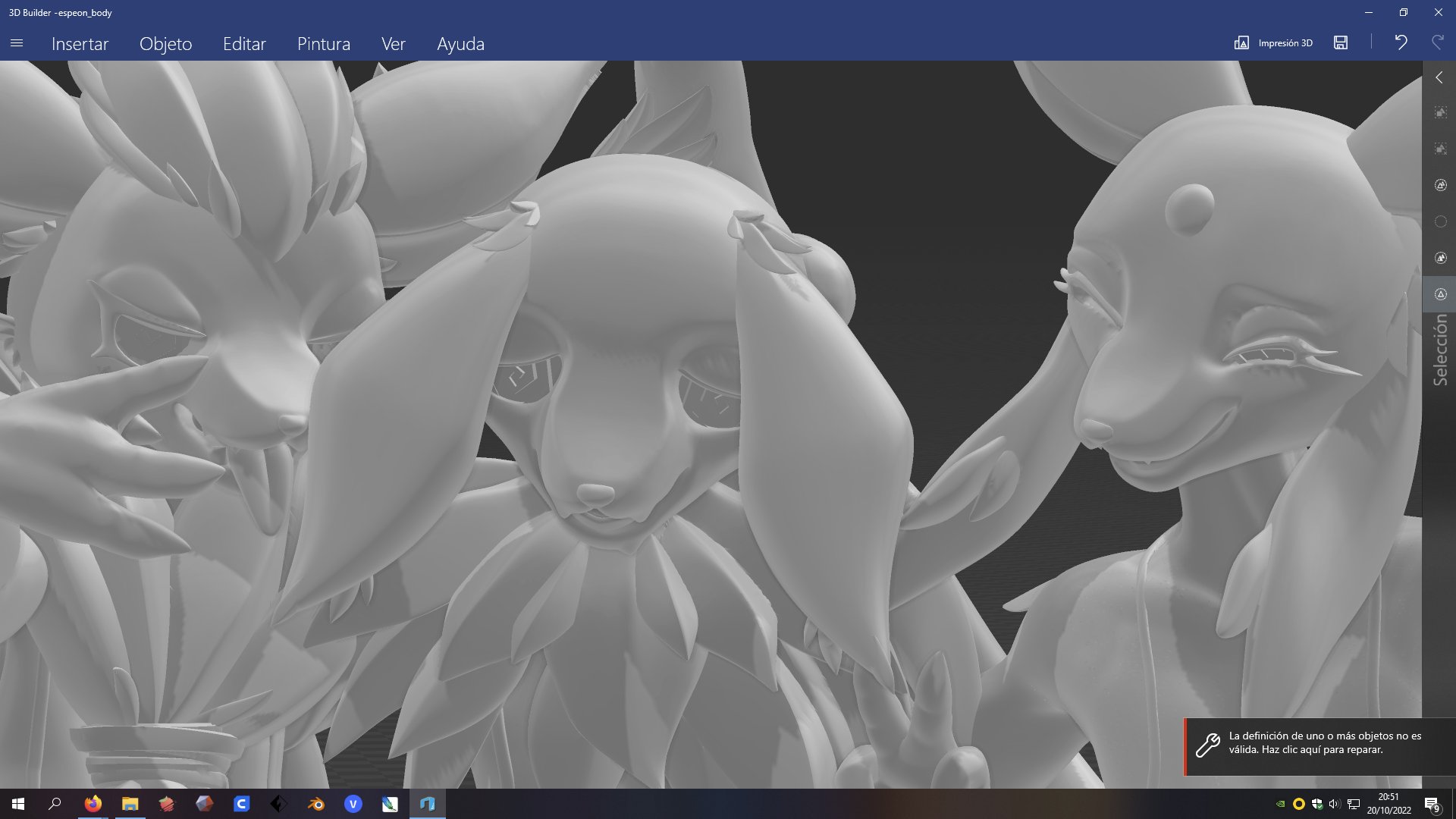Restore down the 3D Builder window
This screenshot has width=1456, height=819.
(x=1404, y=12)
